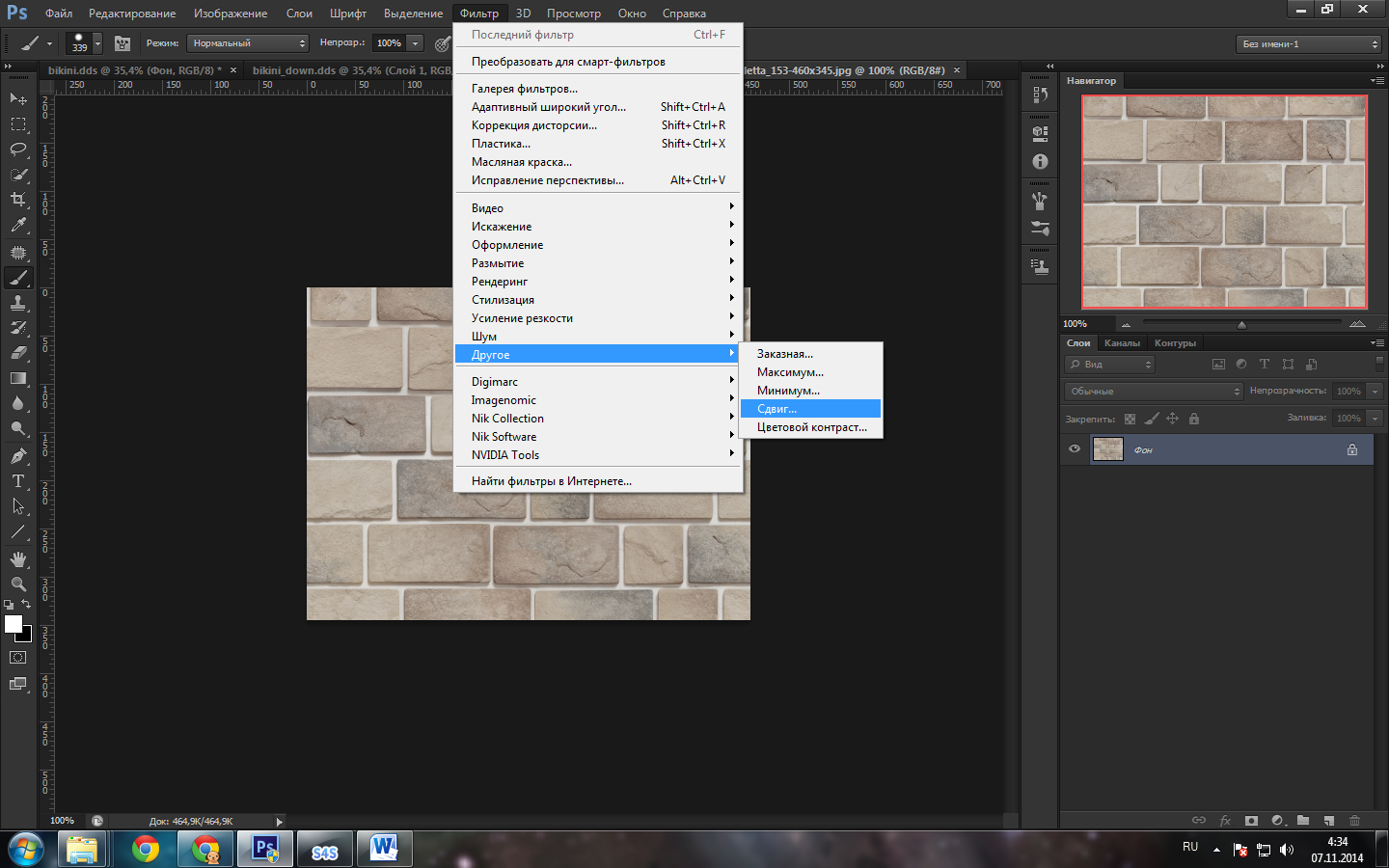This screenshot has height=868, width=1389.
Task: Open Галерея фильтров... entry
Action: (x=525, y=89)
